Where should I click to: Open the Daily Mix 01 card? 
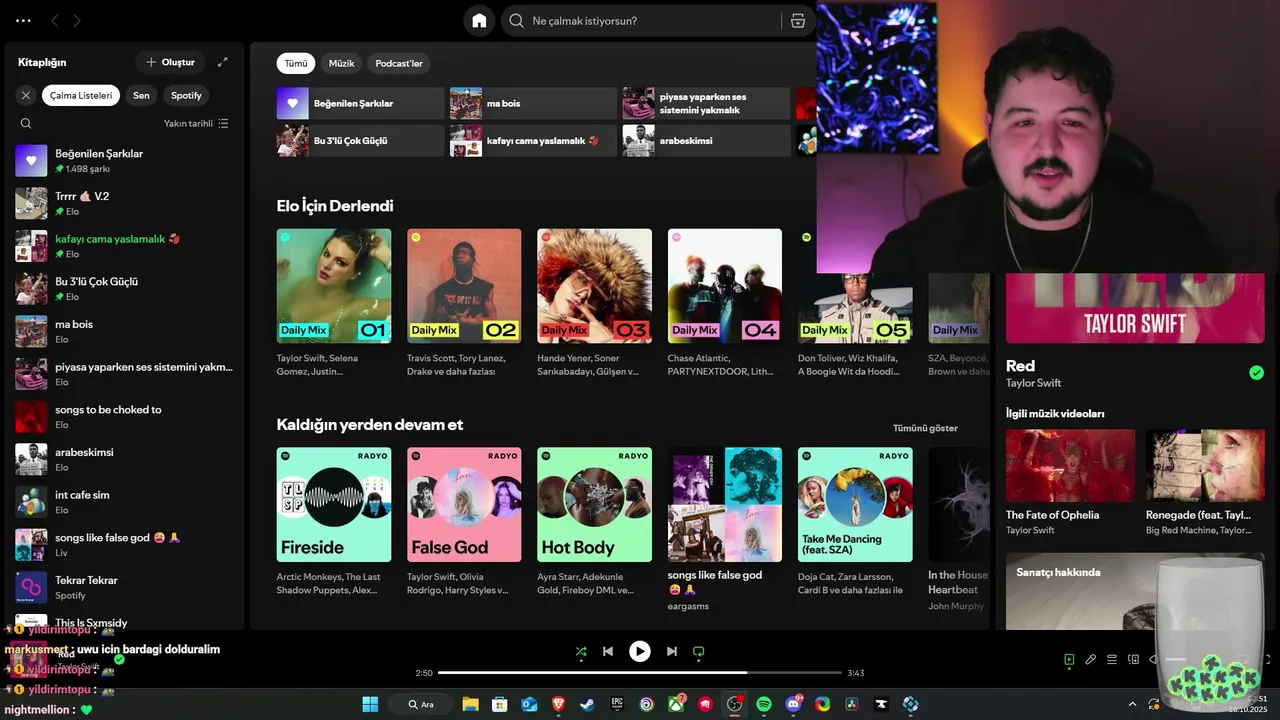334,305
